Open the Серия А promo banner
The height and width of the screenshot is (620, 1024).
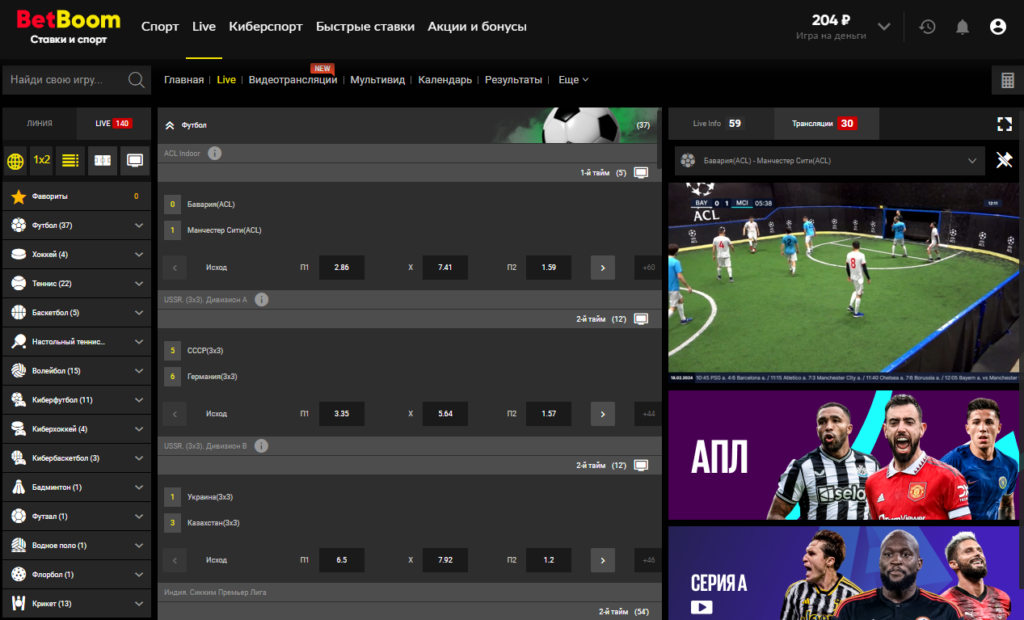tap(844, 573)
